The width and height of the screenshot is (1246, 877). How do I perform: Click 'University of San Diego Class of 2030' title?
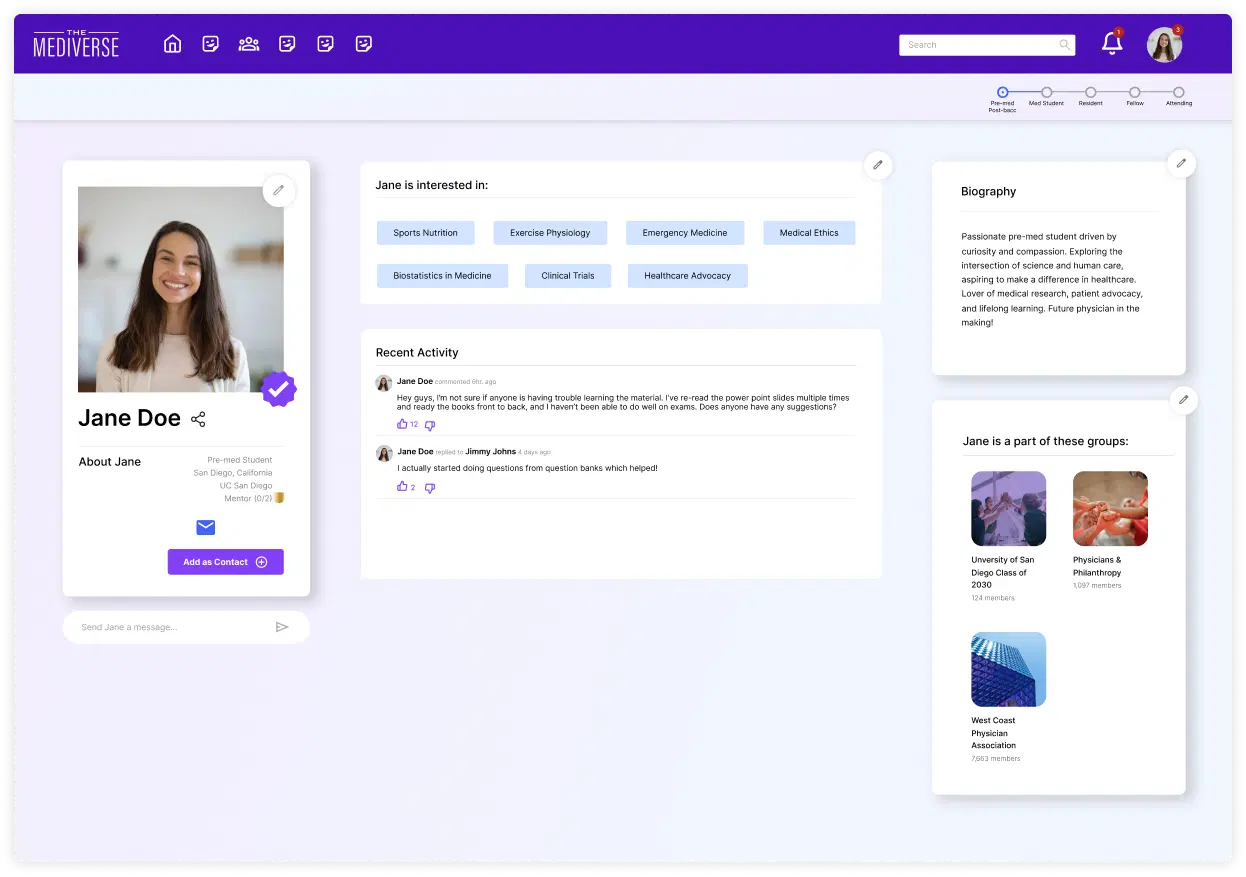(1003, 572)
